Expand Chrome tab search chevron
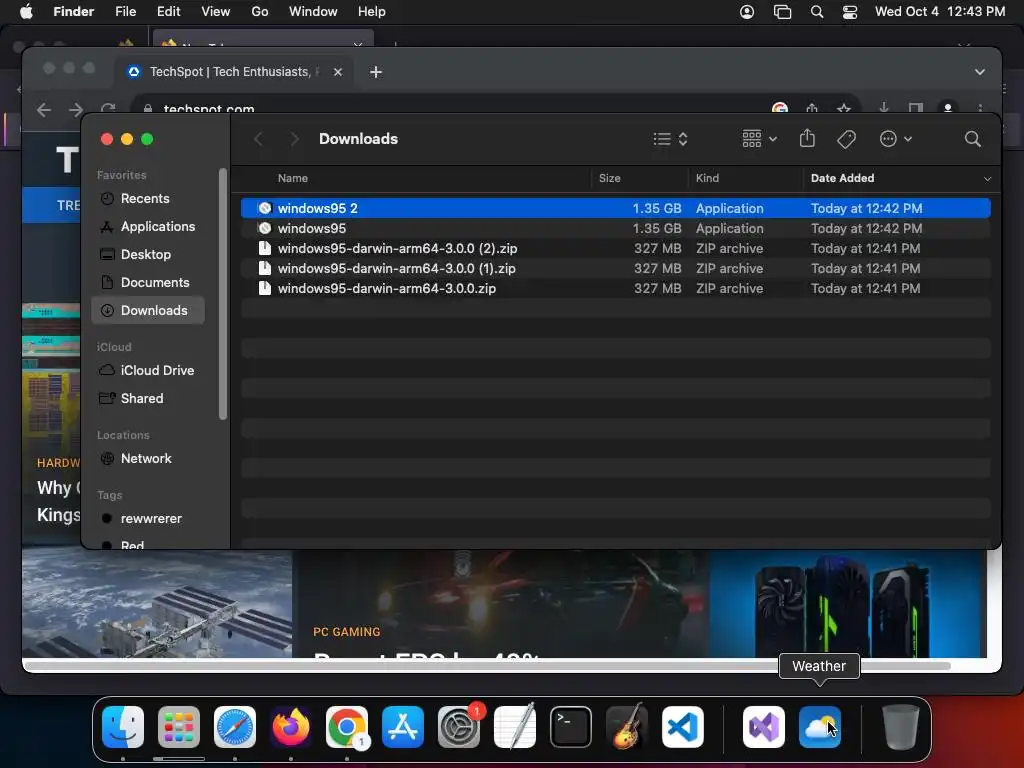 [x=980, y=72]
